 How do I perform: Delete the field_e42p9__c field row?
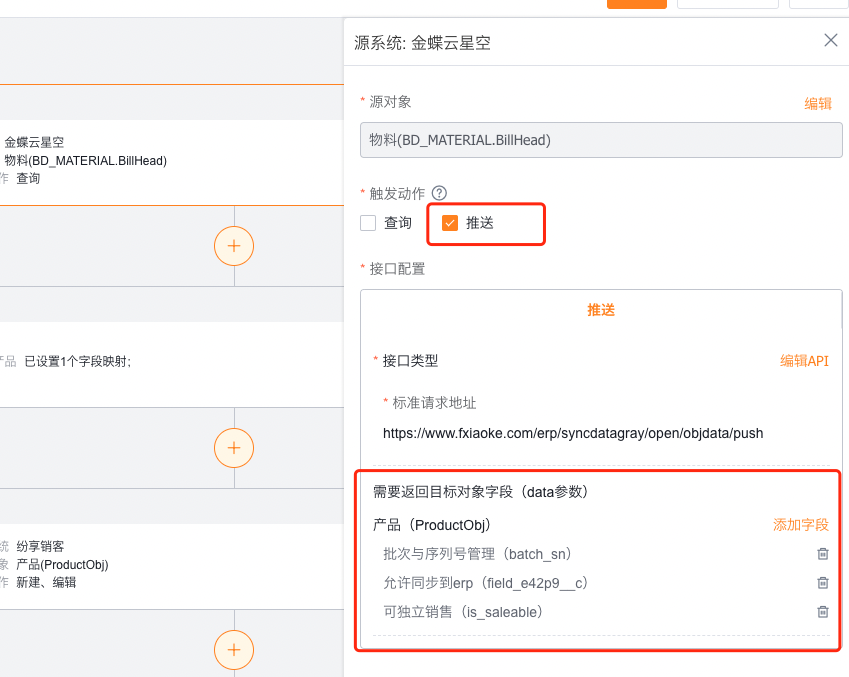tap(822, 583)
